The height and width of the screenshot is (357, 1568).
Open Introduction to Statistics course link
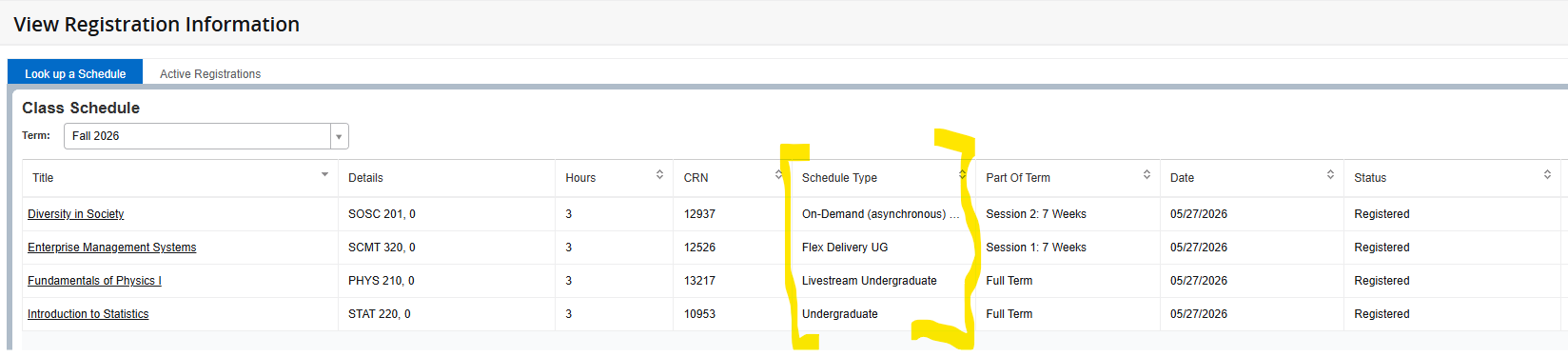click(88, 314)
